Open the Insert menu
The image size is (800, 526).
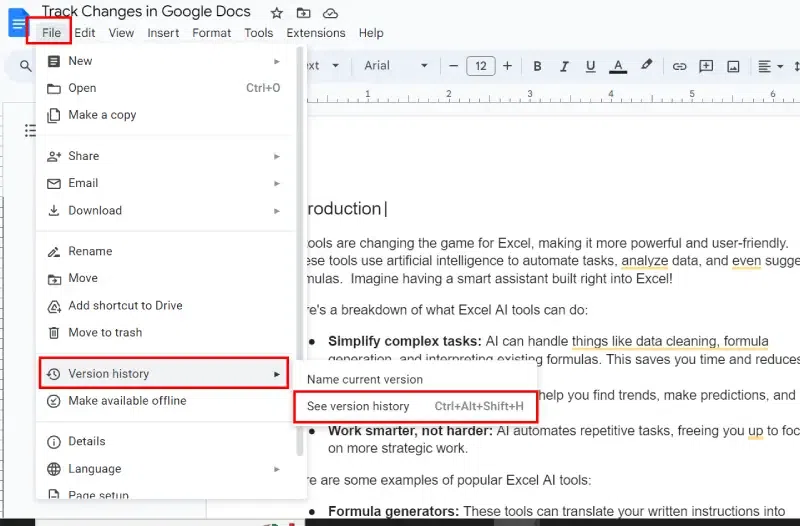(x=163, y=33)
